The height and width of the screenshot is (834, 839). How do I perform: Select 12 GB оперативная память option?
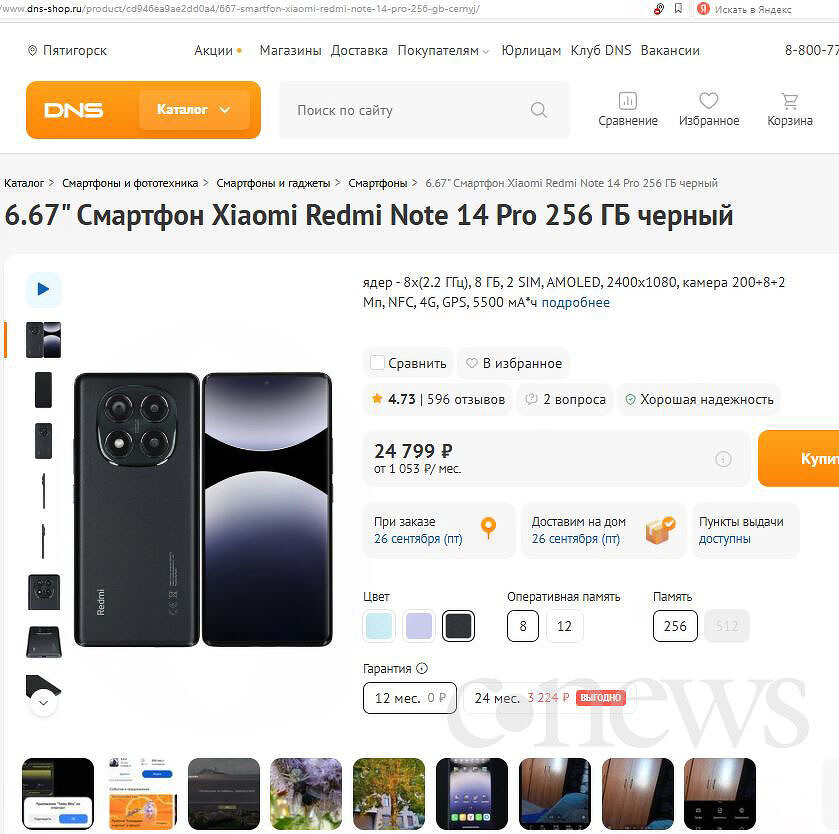[564, 626]
